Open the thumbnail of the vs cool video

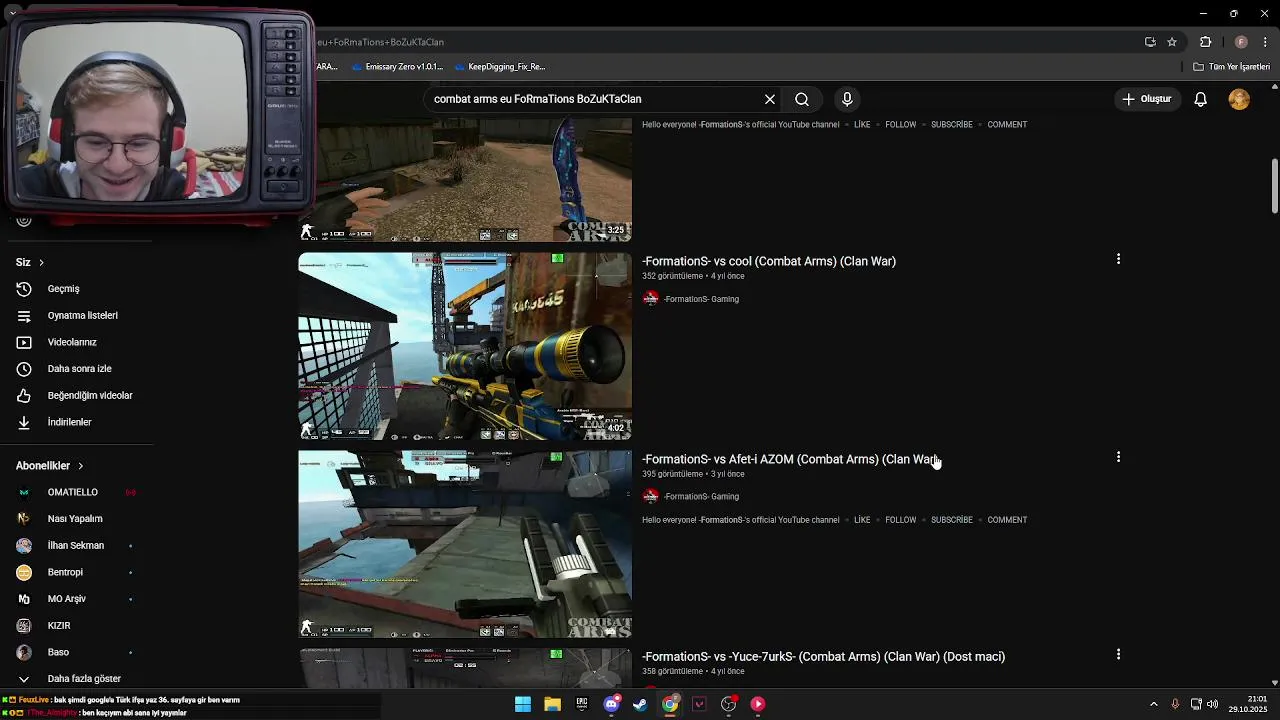(465, 346)
